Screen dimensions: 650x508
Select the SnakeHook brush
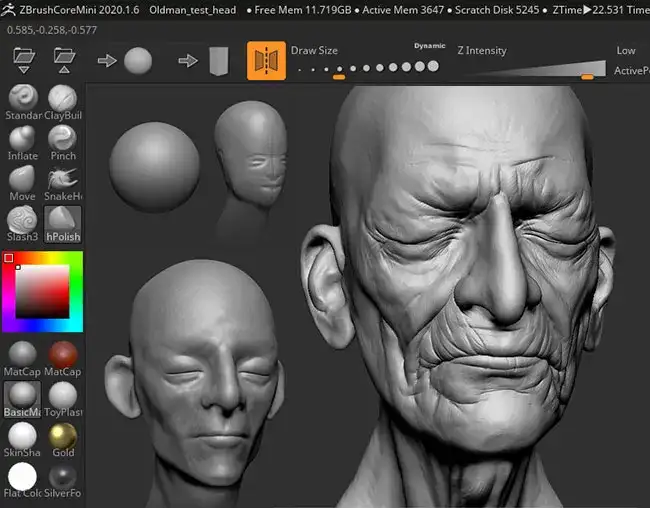click(63, 183)
